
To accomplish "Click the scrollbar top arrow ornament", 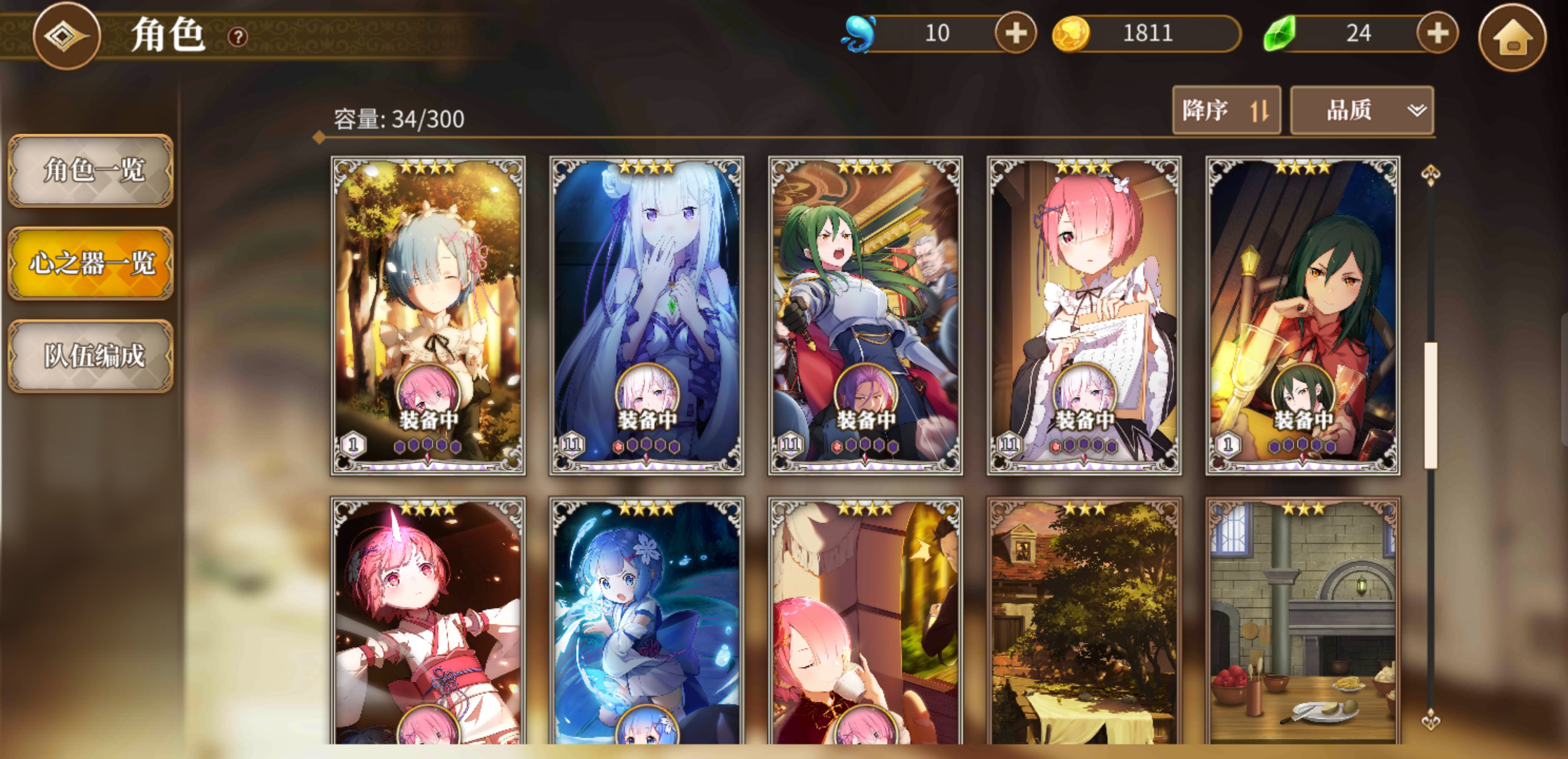I will tap(1430, 174).
